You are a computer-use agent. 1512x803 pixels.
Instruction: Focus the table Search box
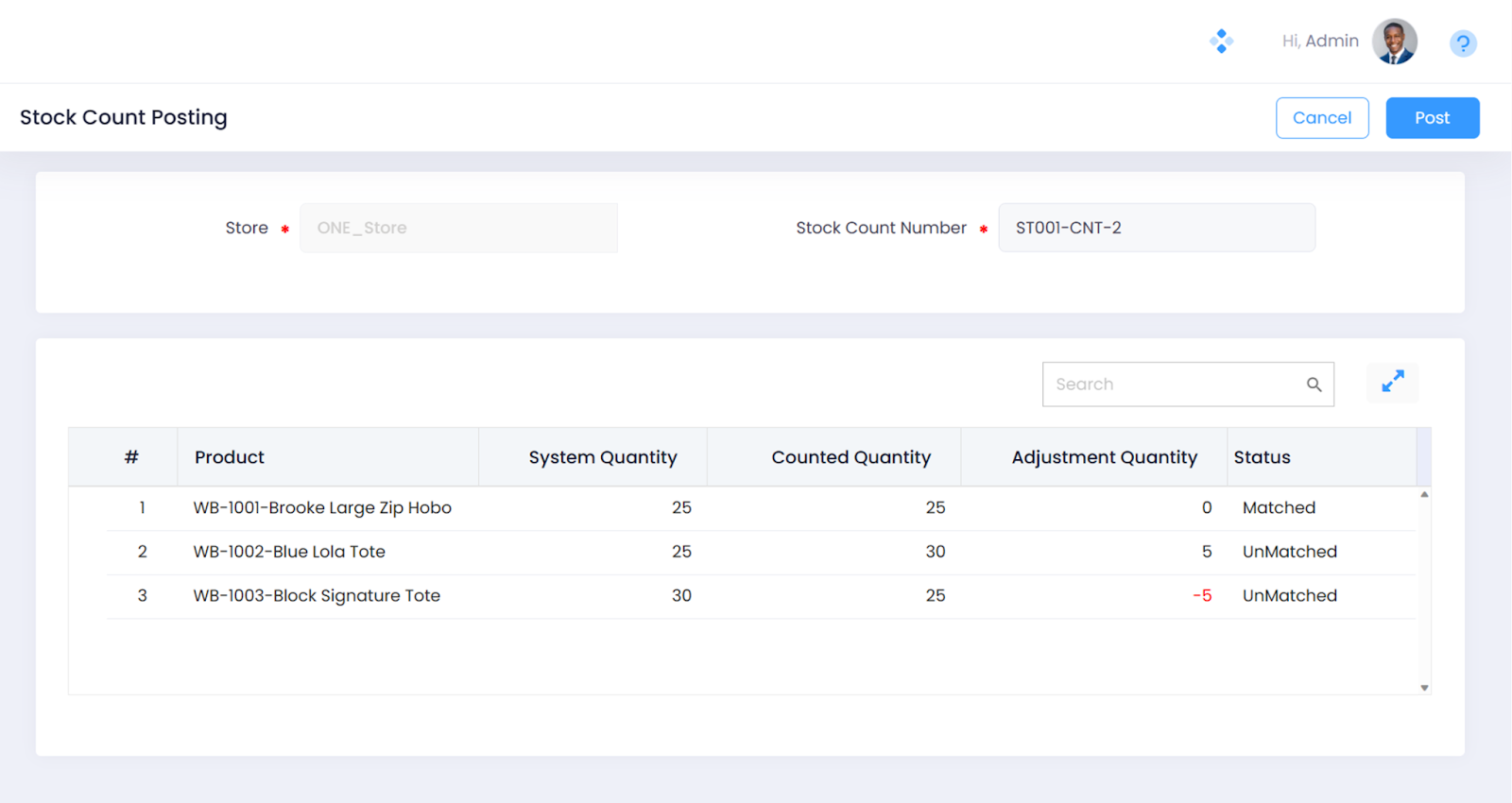coord(1172,384)
